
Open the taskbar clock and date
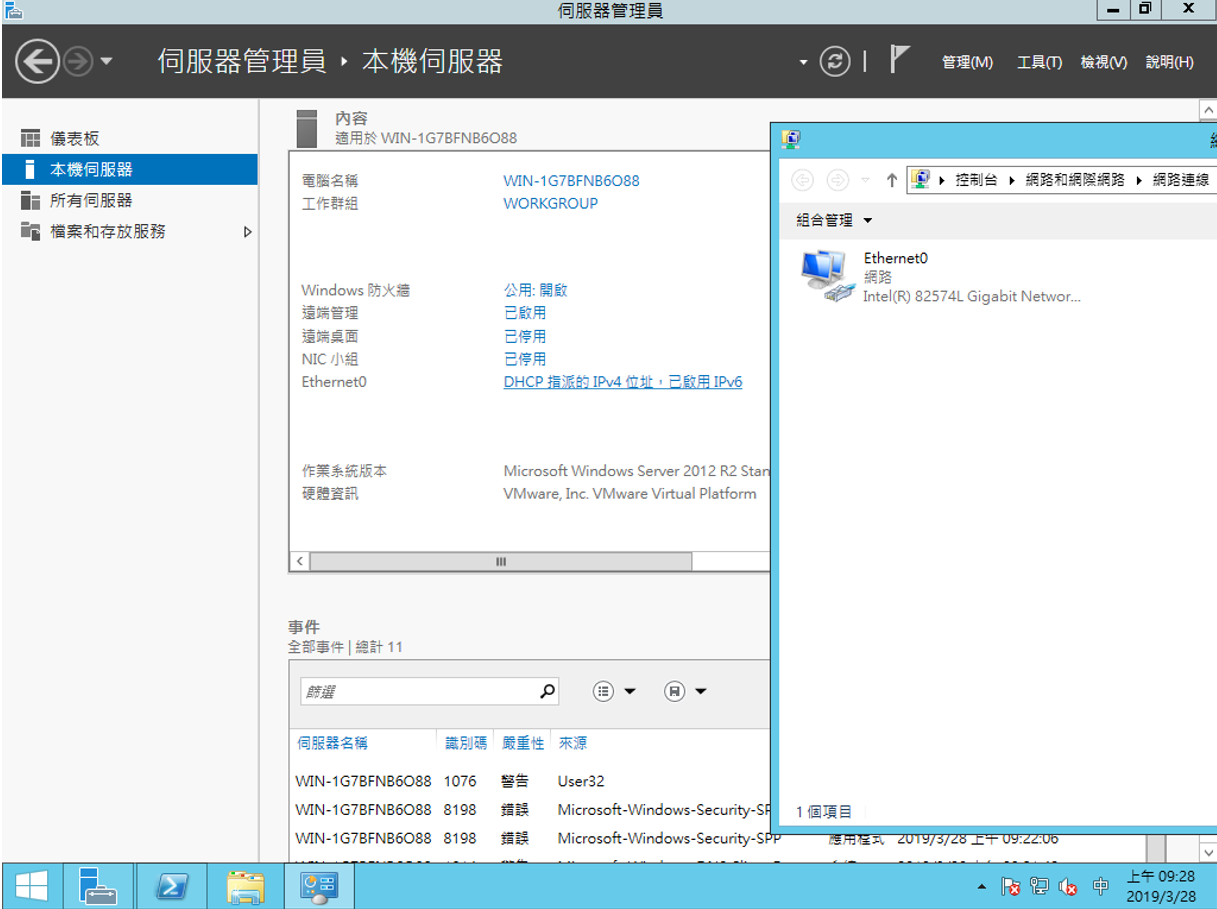[x=1161, y=887]
